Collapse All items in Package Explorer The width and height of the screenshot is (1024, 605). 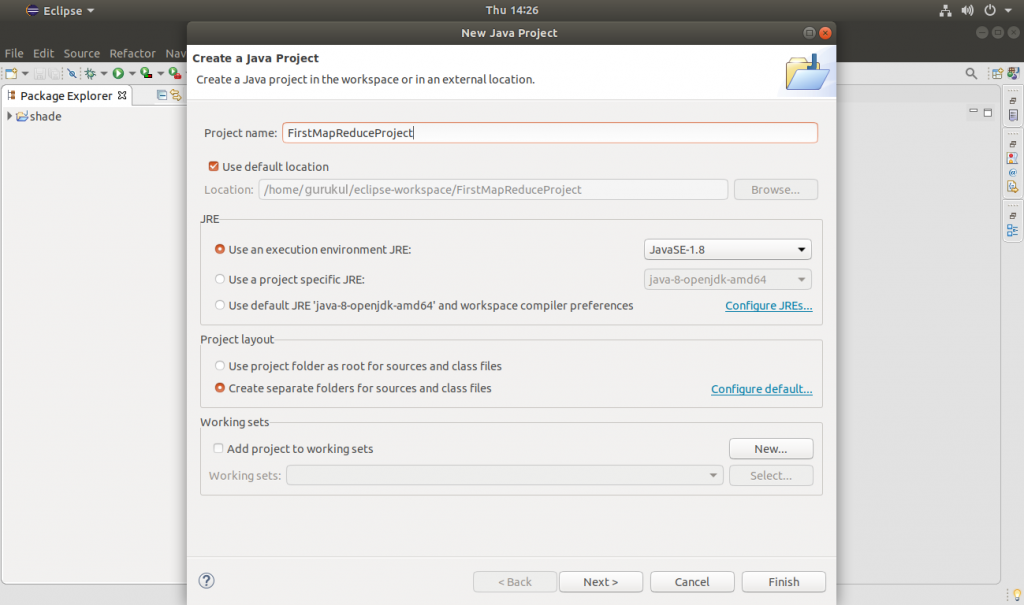pyautogui.click(x=162, y=95)
